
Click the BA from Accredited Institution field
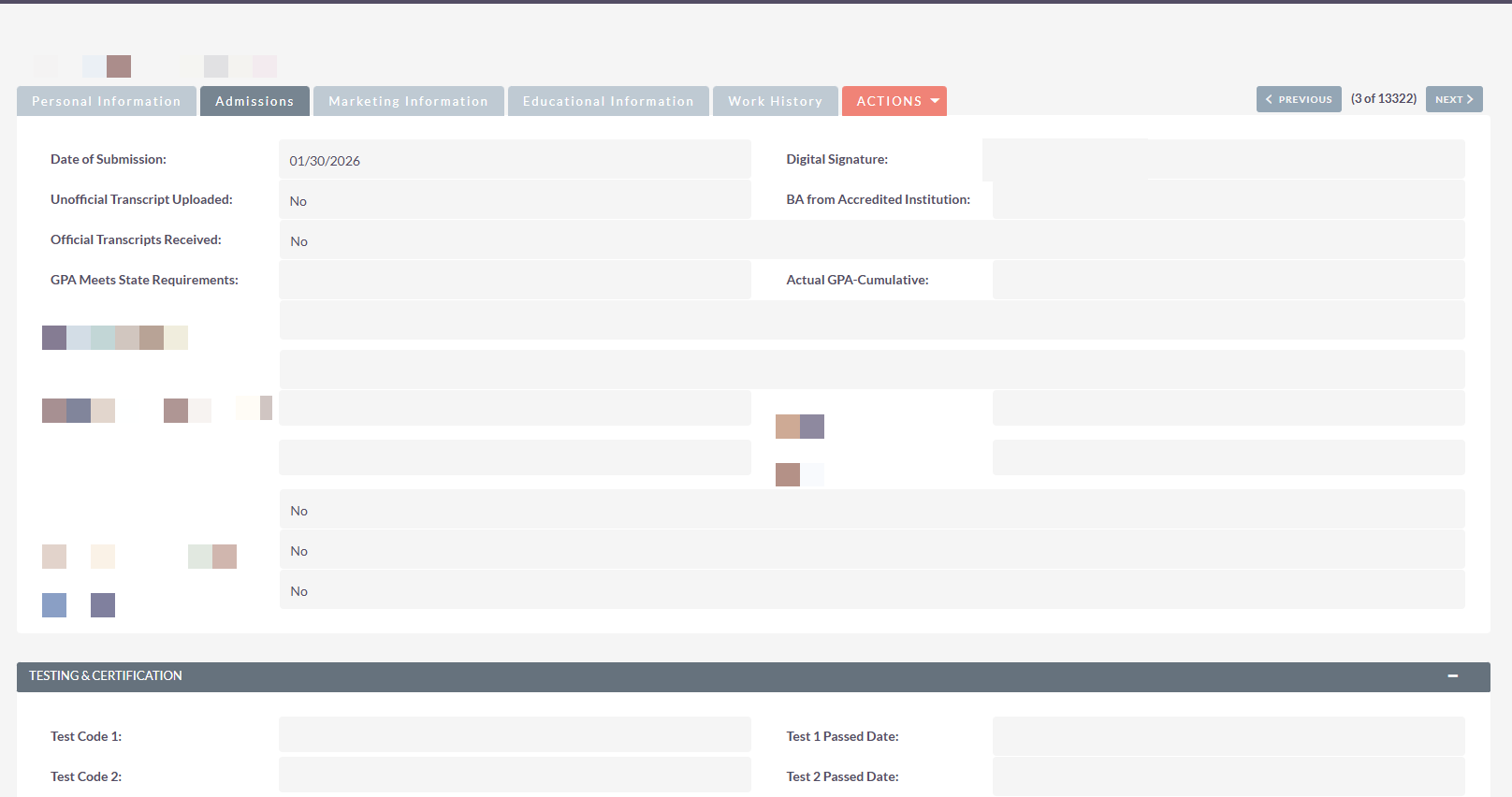(x=1228, y=200)
